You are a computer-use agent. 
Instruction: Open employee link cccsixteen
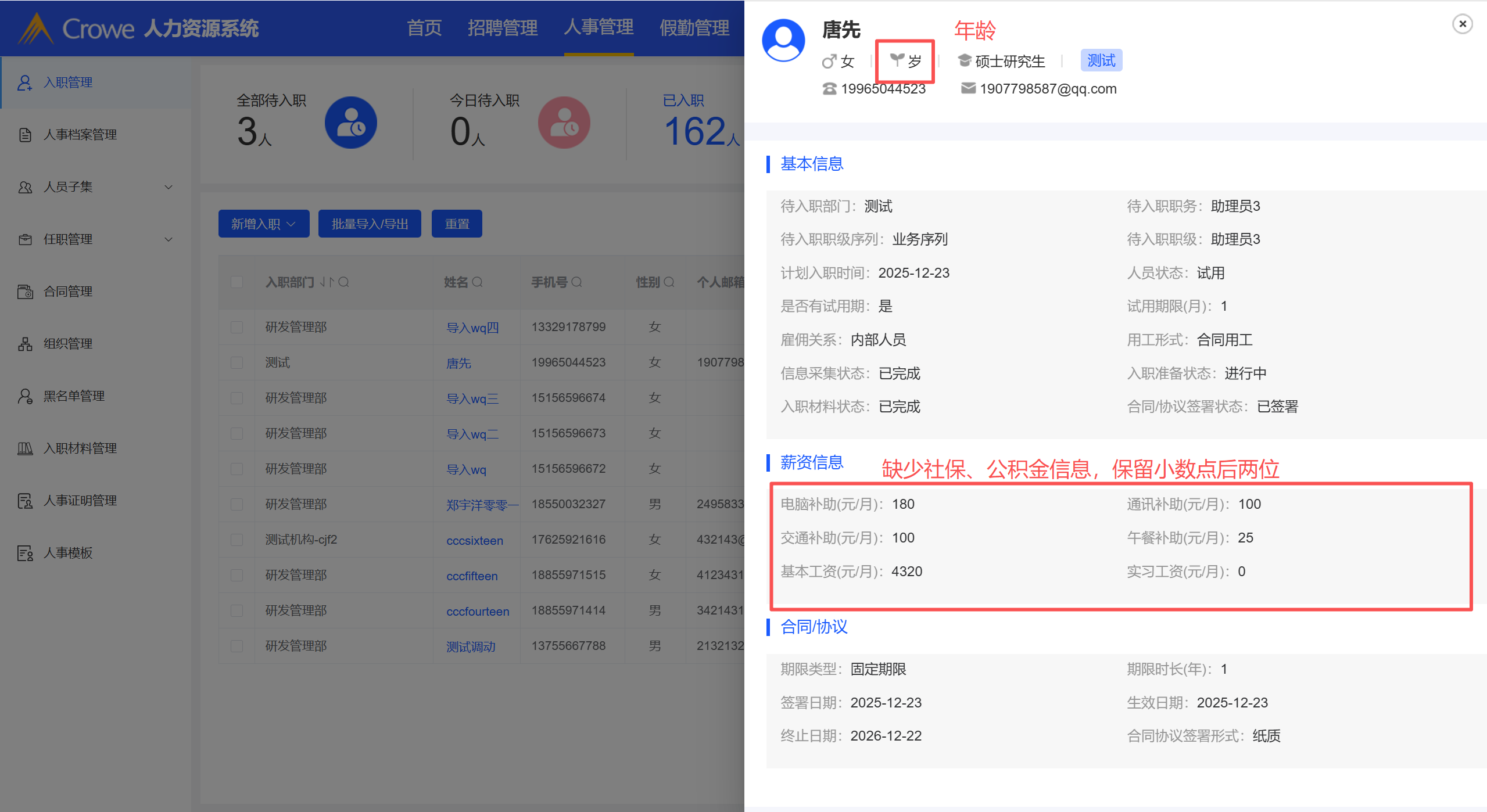tap(474, 541)
